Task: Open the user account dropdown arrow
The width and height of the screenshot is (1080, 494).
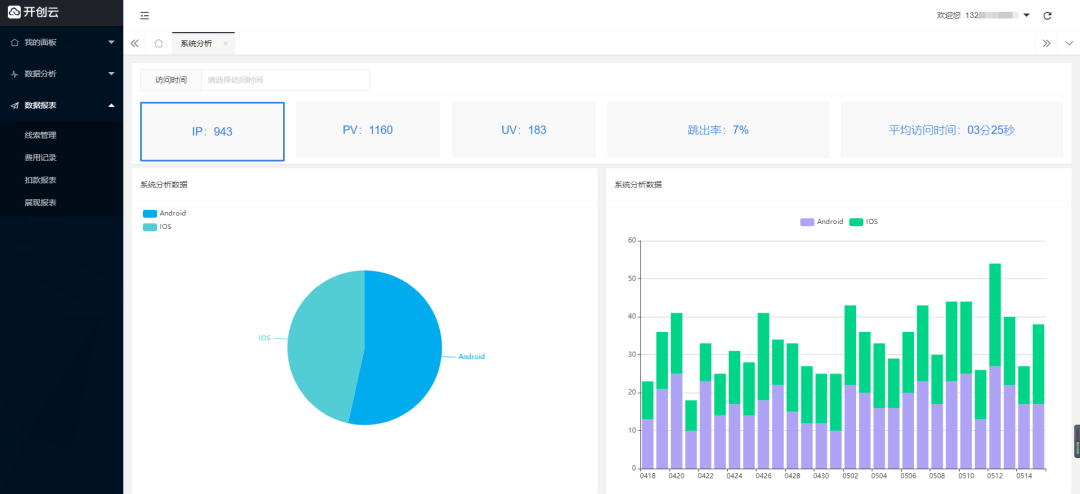Action: pyautogui.click(x=1026, y=15)
